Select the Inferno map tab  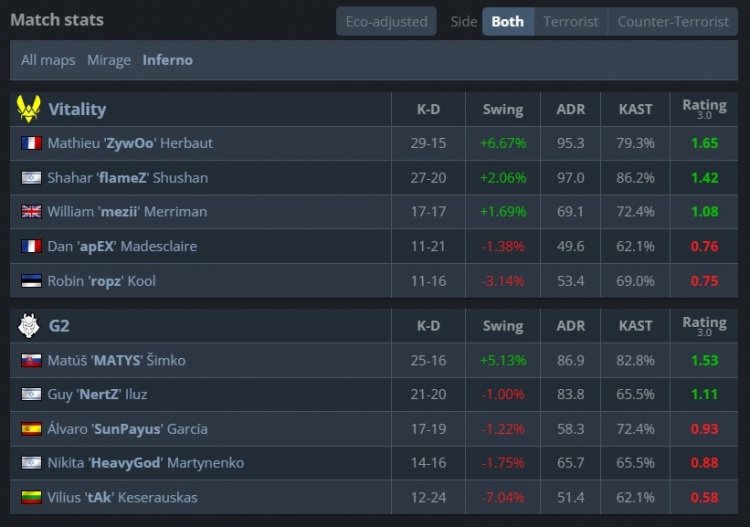click(168, 60)
